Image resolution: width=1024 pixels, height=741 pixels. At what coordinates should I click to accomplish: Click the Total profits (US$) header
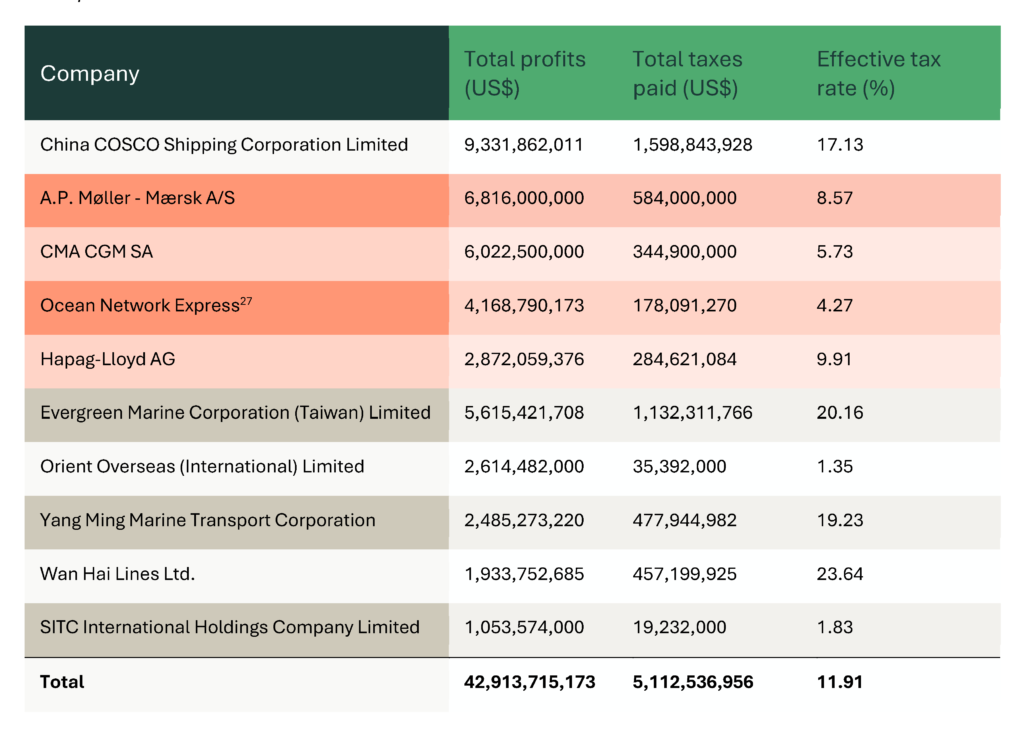pos(524,73)
